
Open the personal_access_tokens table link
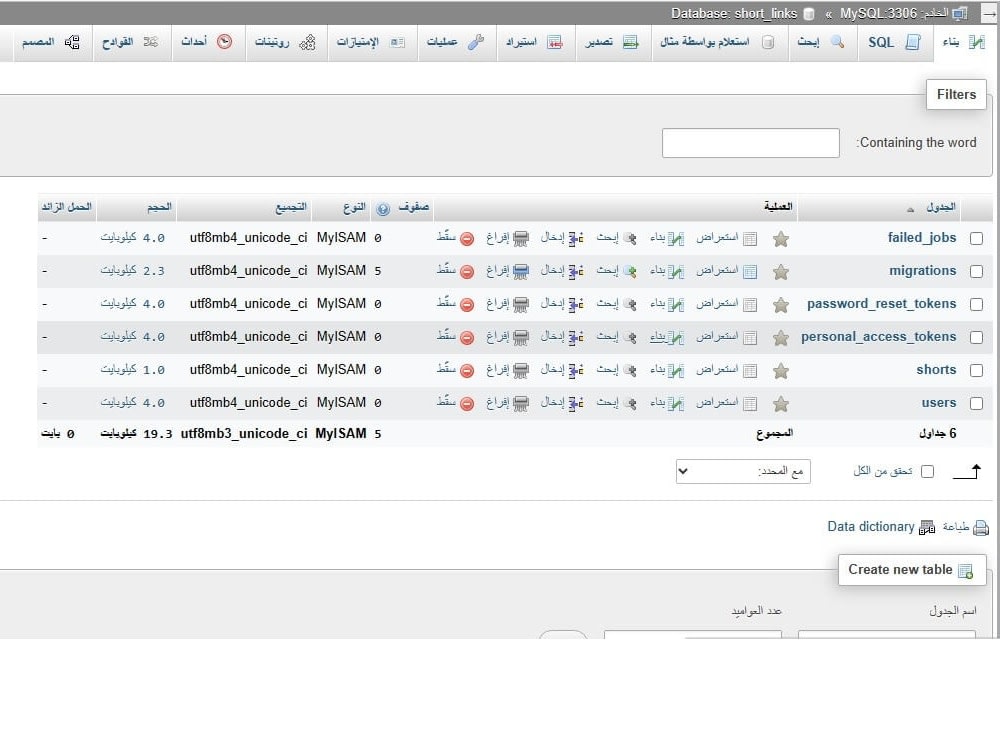coord(879,337)
